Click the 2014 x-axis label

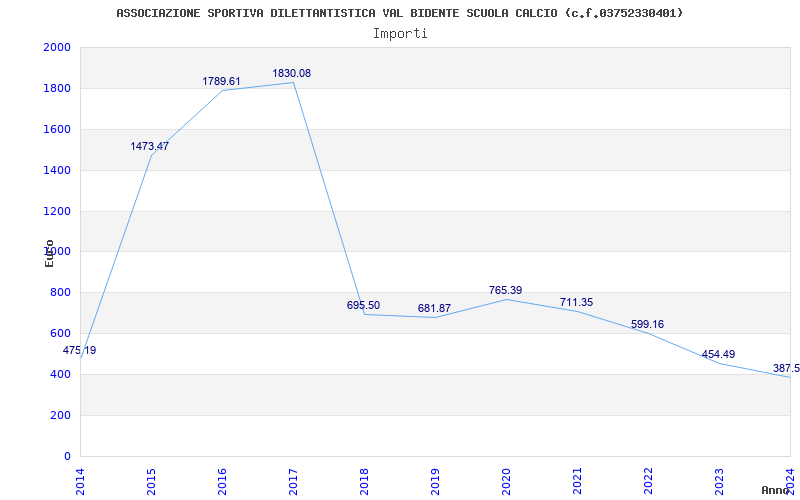(81, 481)
